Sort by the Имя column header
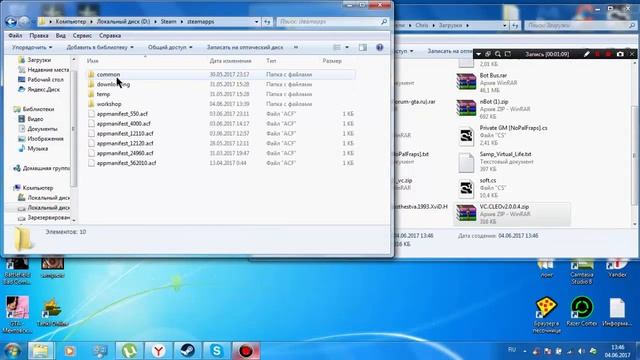640x360 pixels. 93,61
